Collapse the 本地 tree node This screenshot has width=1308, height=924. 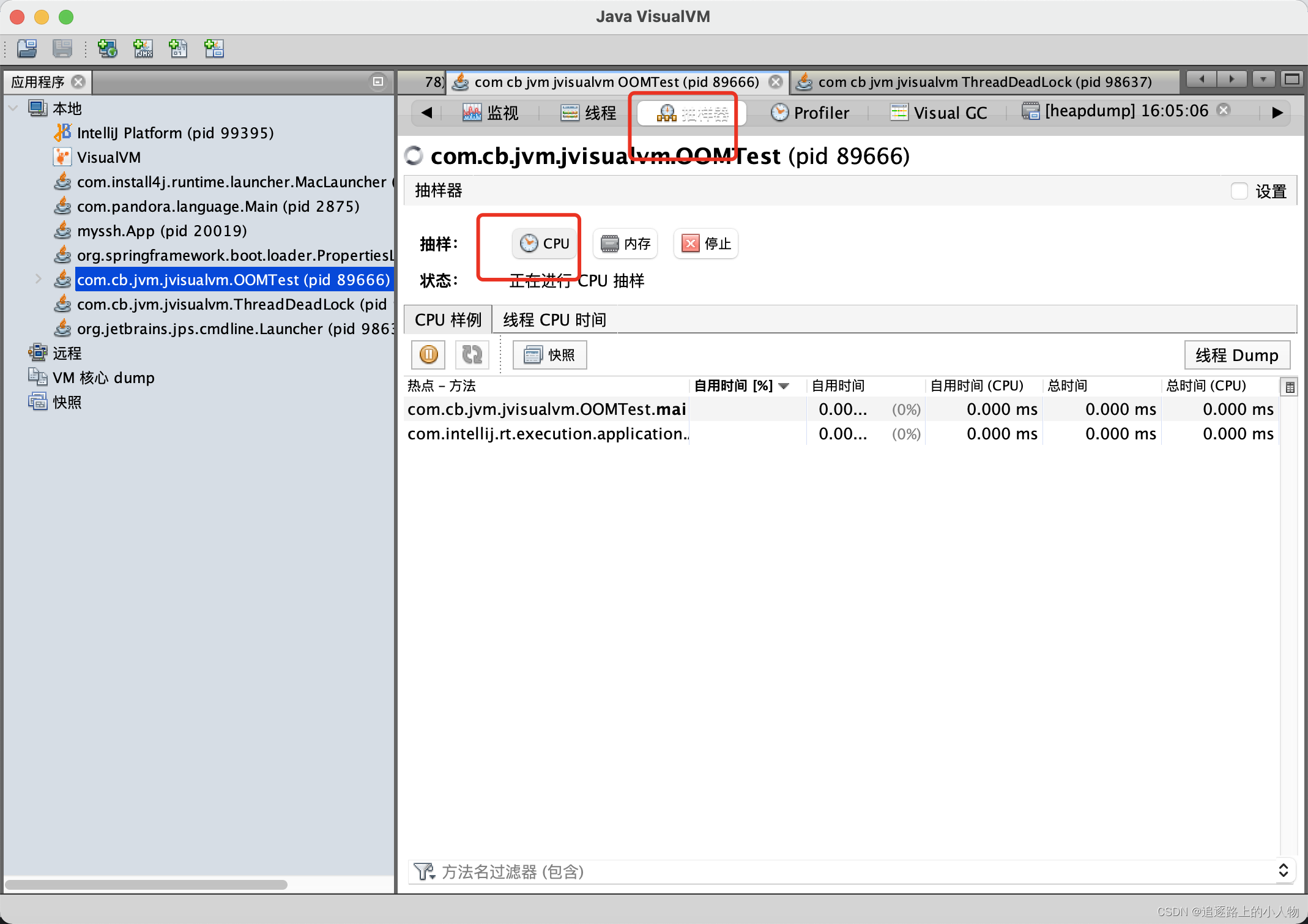[x=13, y=108]
